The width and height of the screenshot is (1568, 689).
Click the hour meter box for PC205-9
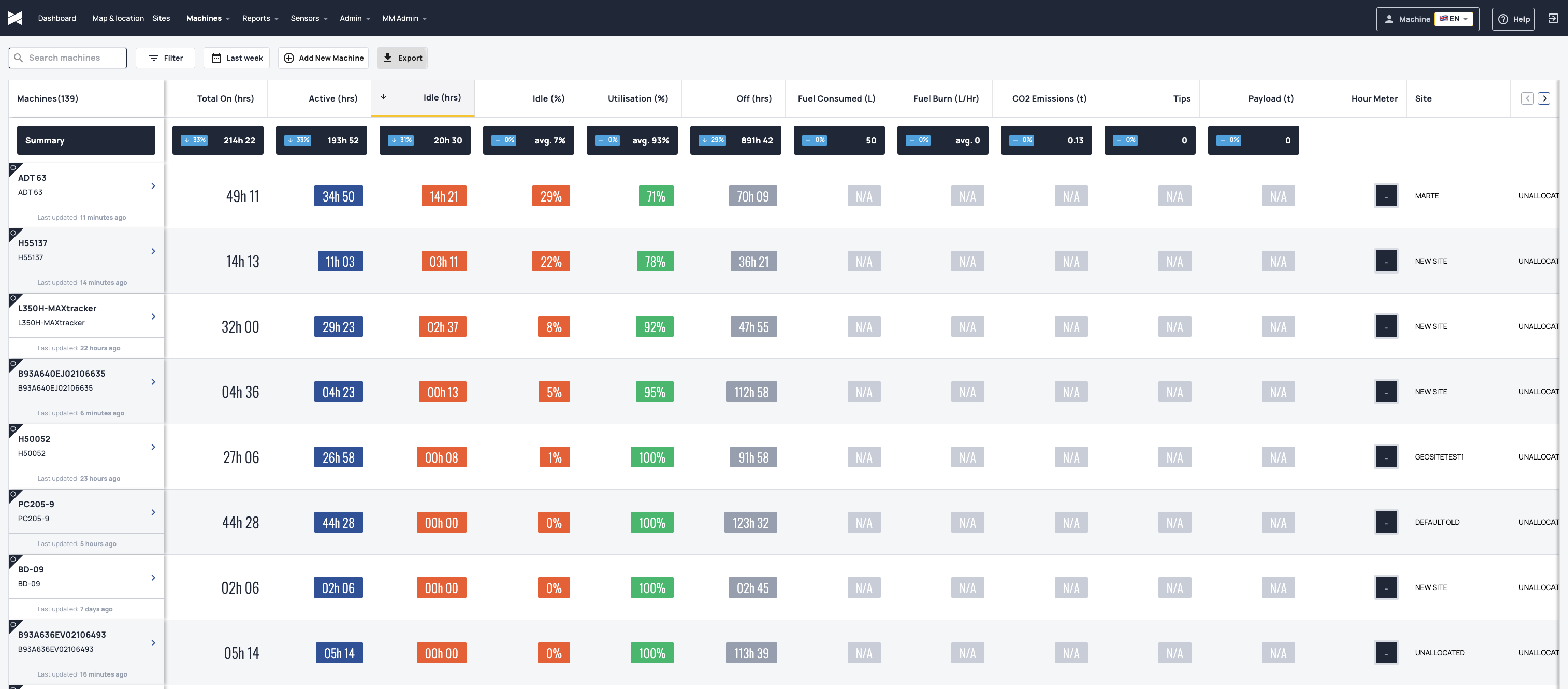[1386, 522]
